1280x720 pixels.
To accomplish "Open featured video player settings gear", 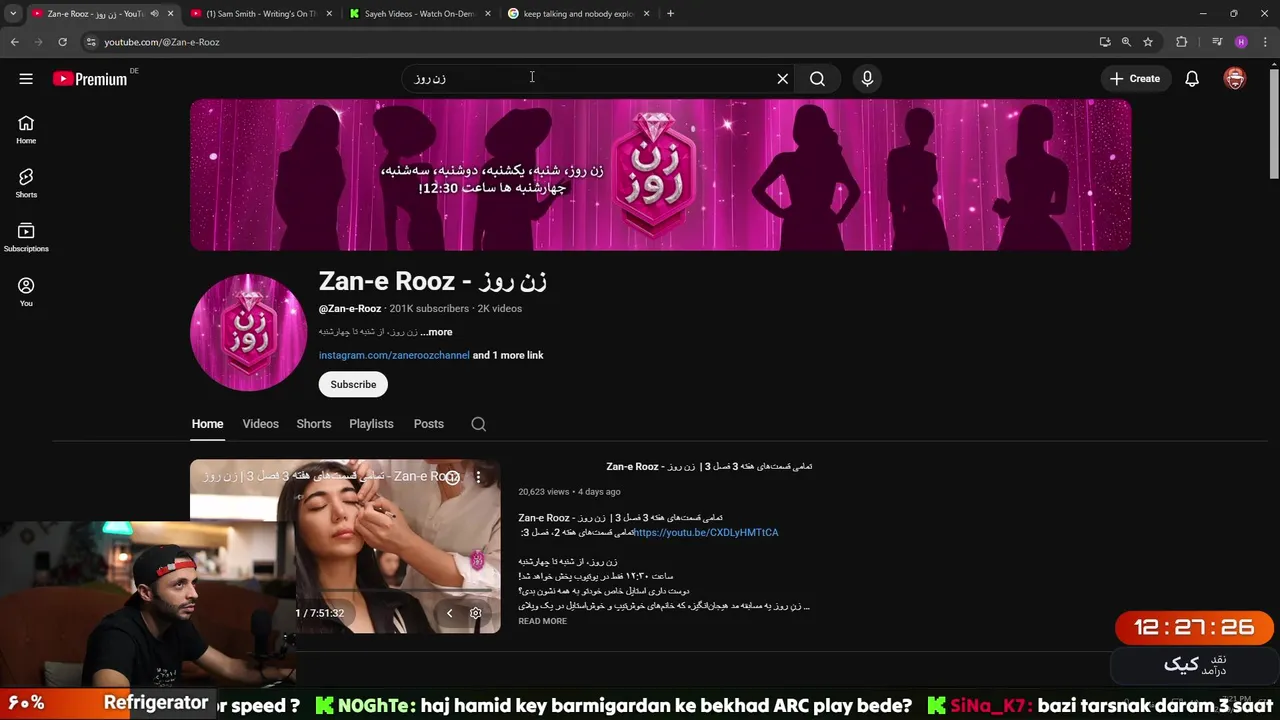I will click(476, 613).
